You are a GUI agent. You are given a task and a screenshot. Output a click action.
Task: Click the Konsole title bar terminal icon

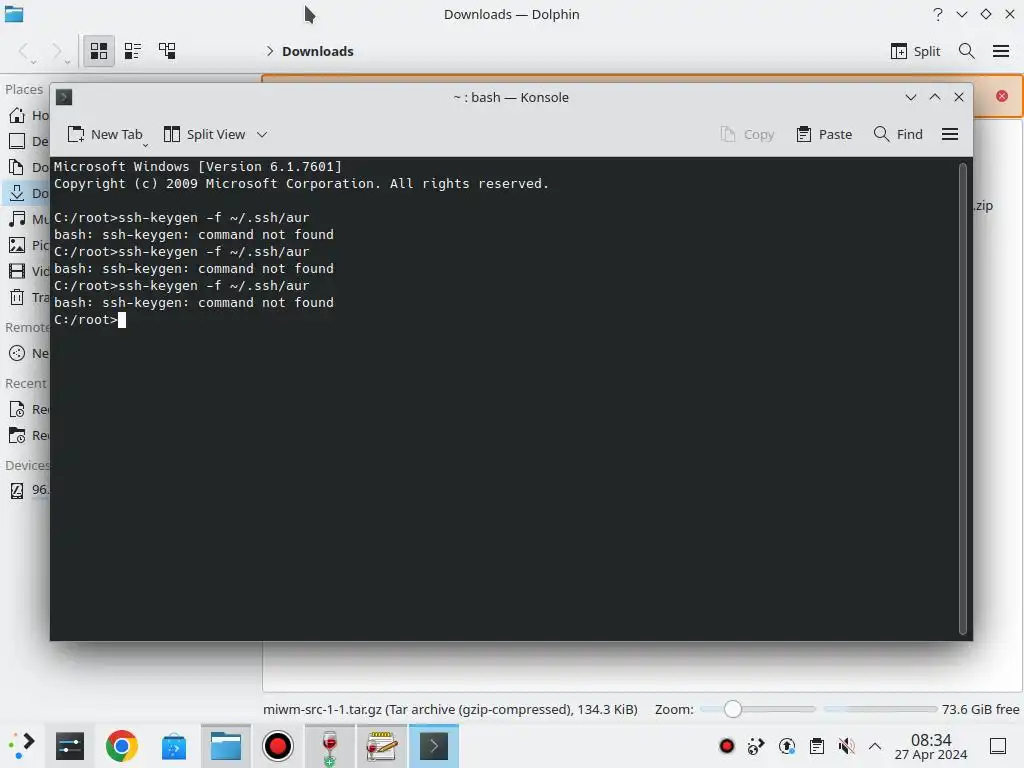64,97
